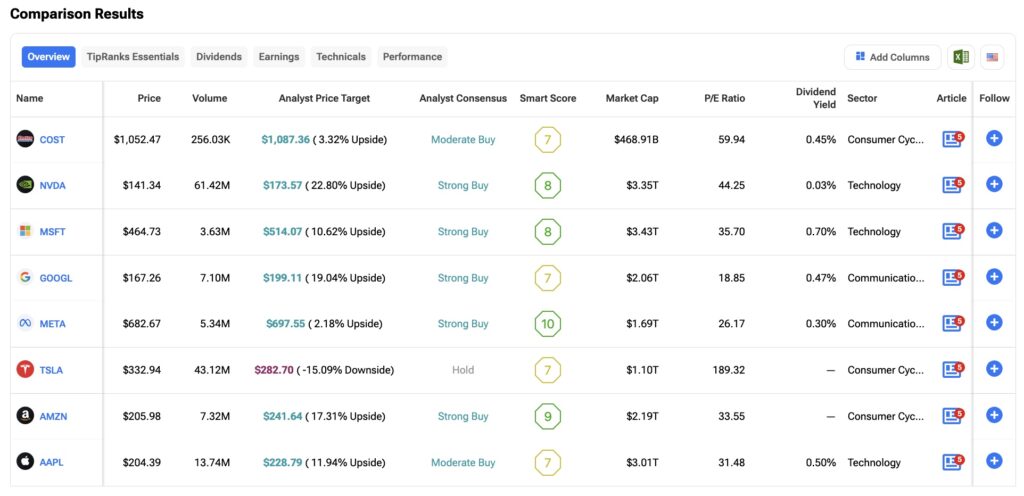Click the Add Columns button
Image resolution: width=1024 pixels, height=496 pixels.
coord(892,57)
